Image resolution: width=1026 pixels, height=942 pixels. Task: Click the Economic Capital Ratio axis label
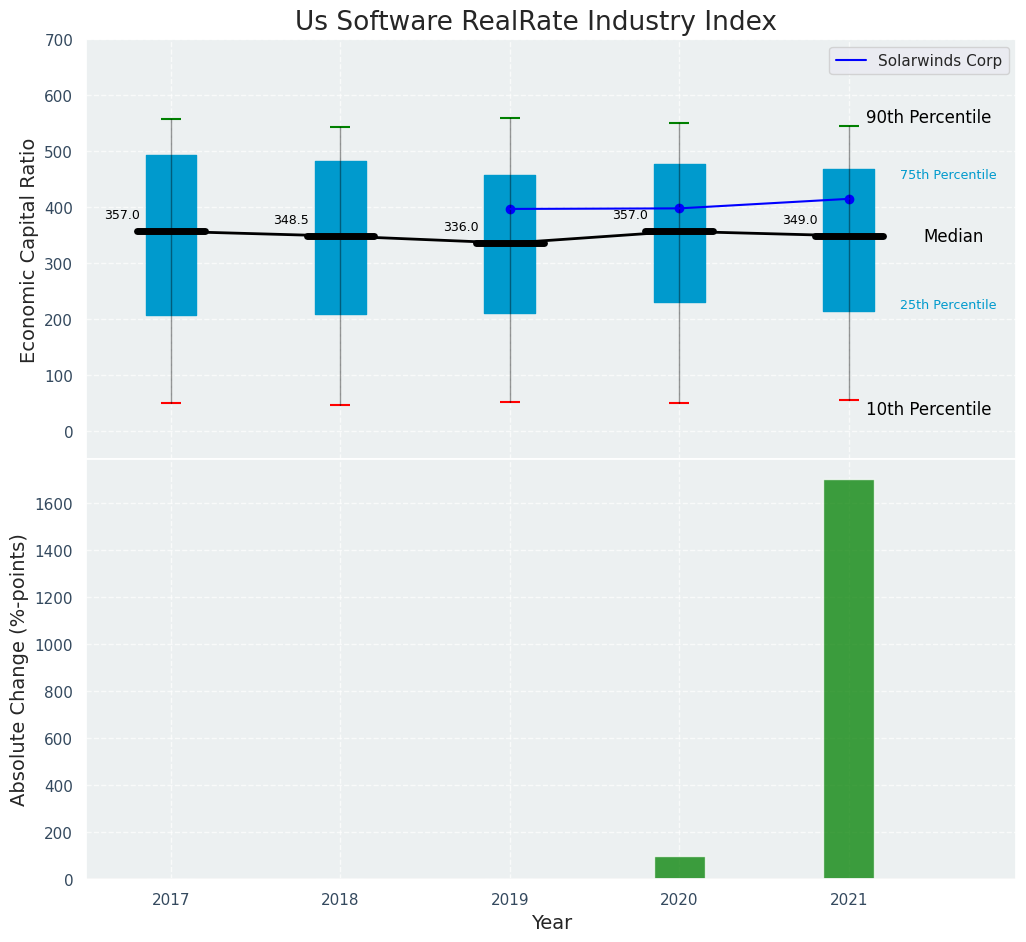click(x=28, y=250)
